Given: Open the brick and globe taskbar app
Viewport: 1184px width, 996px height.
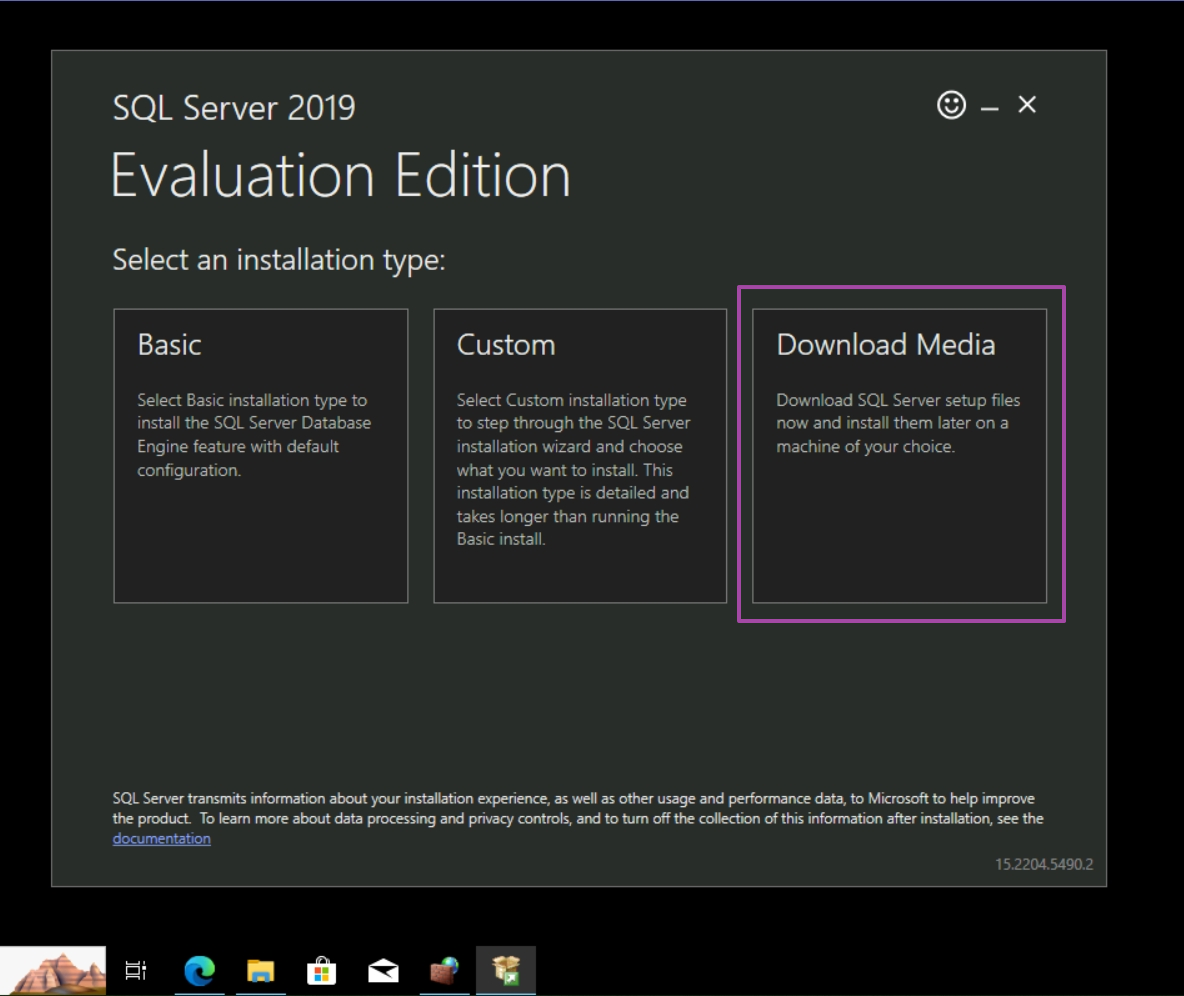Looking at the screenshot, I should 445,970.
